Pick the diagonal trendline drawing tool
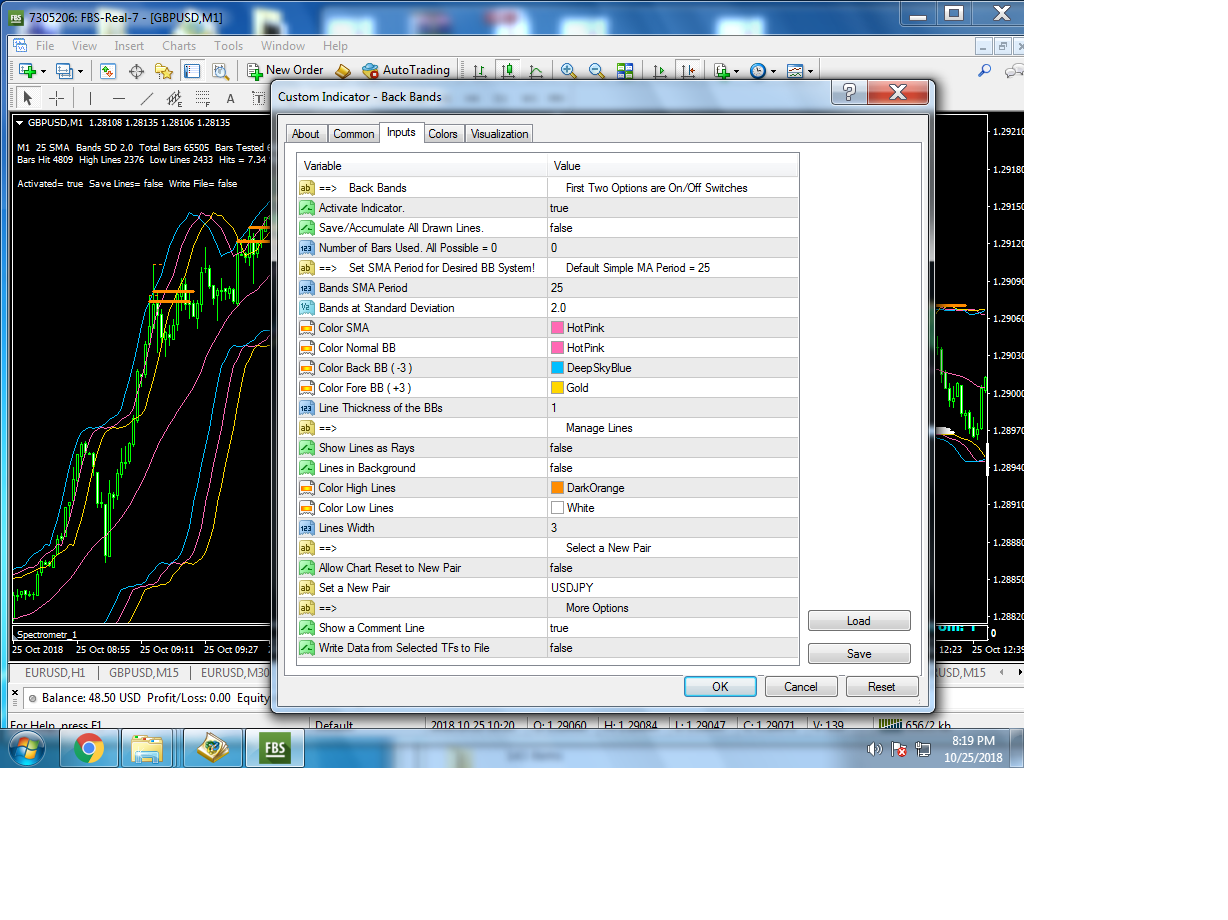This screenshot has width=1228, height=920. (x=147, y=98)
